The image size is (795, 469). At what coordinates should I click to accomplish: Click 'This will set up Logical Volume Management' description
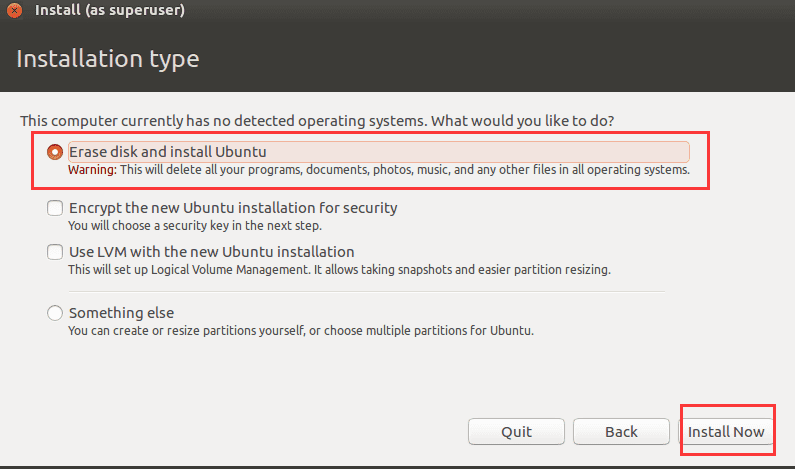click(x=339, y=270)
